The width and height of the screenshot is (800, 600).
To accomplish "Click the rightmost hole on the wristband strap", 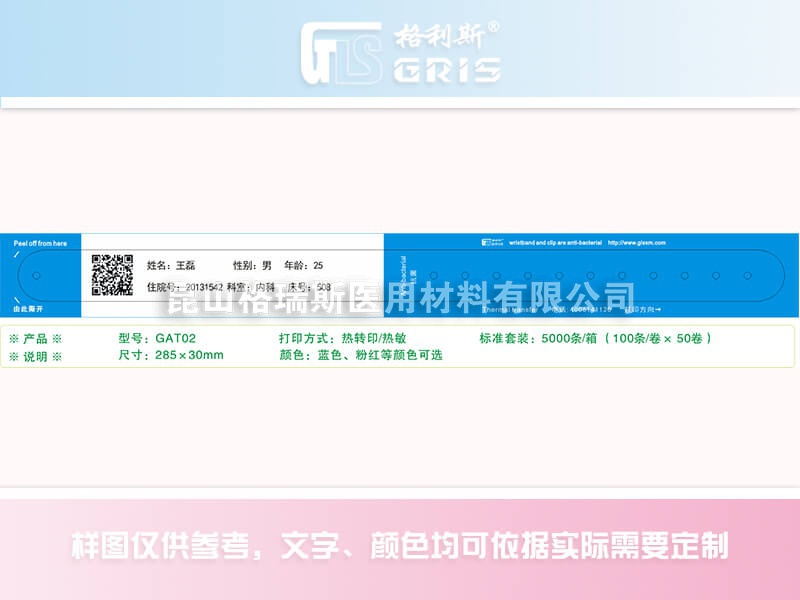I will coord(747,276).
